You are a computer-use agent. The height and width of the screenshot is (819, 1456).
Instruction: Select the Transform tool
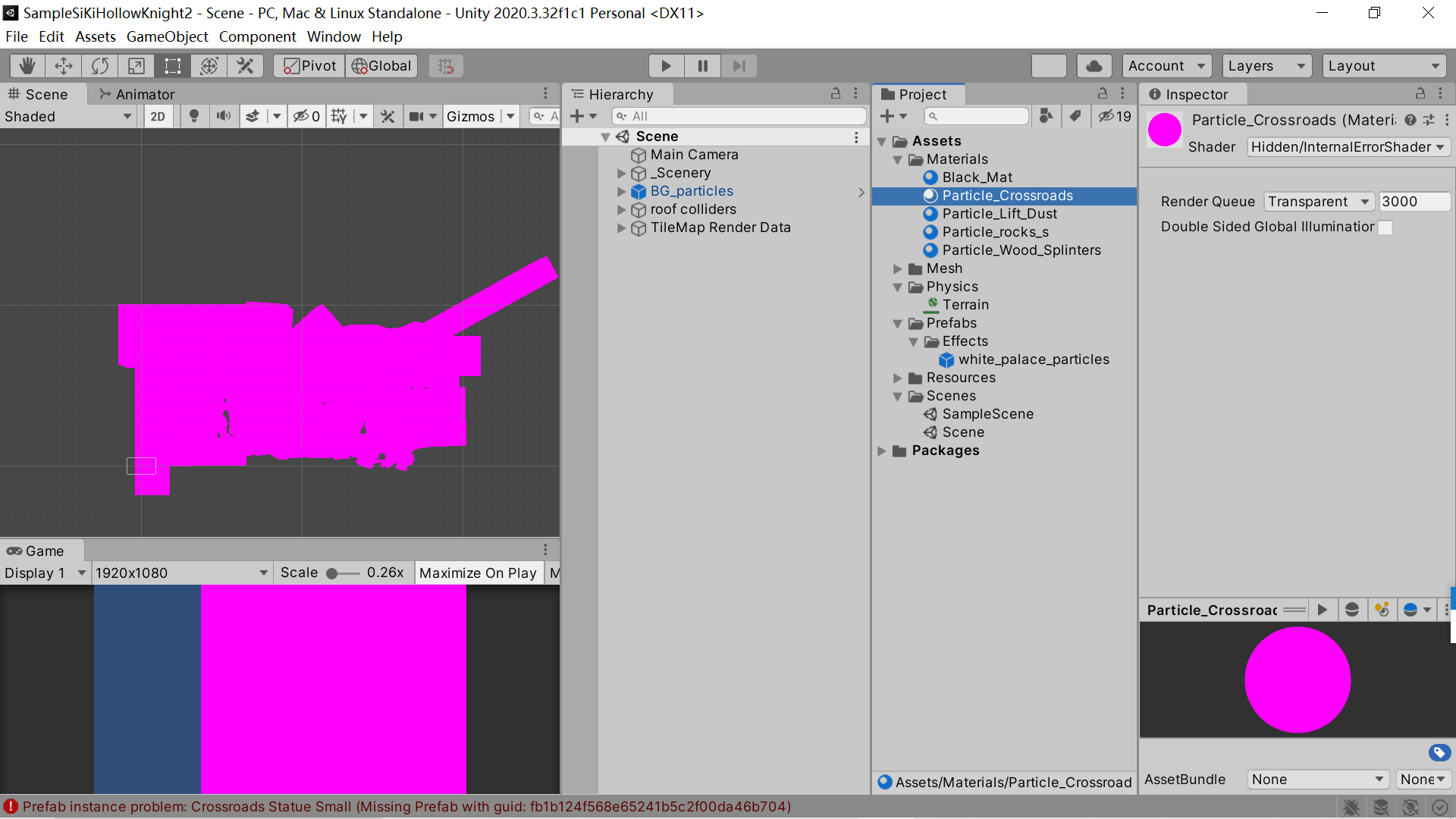tap(209, 66)
